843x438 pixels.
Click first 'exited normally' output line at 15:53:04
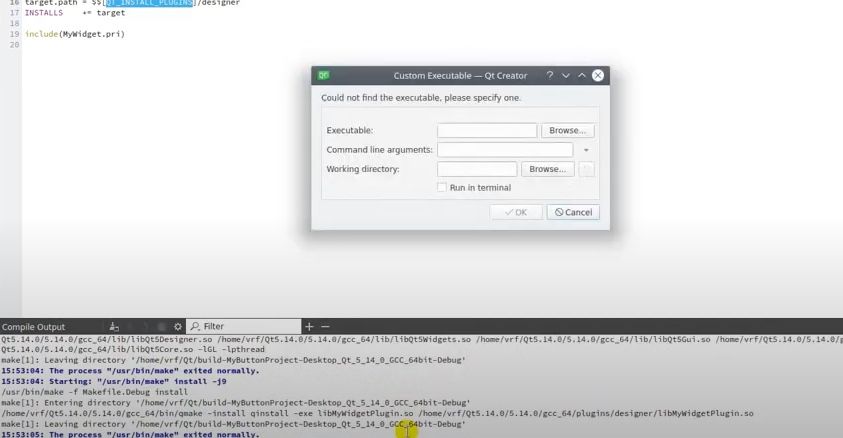click(130, 371)
